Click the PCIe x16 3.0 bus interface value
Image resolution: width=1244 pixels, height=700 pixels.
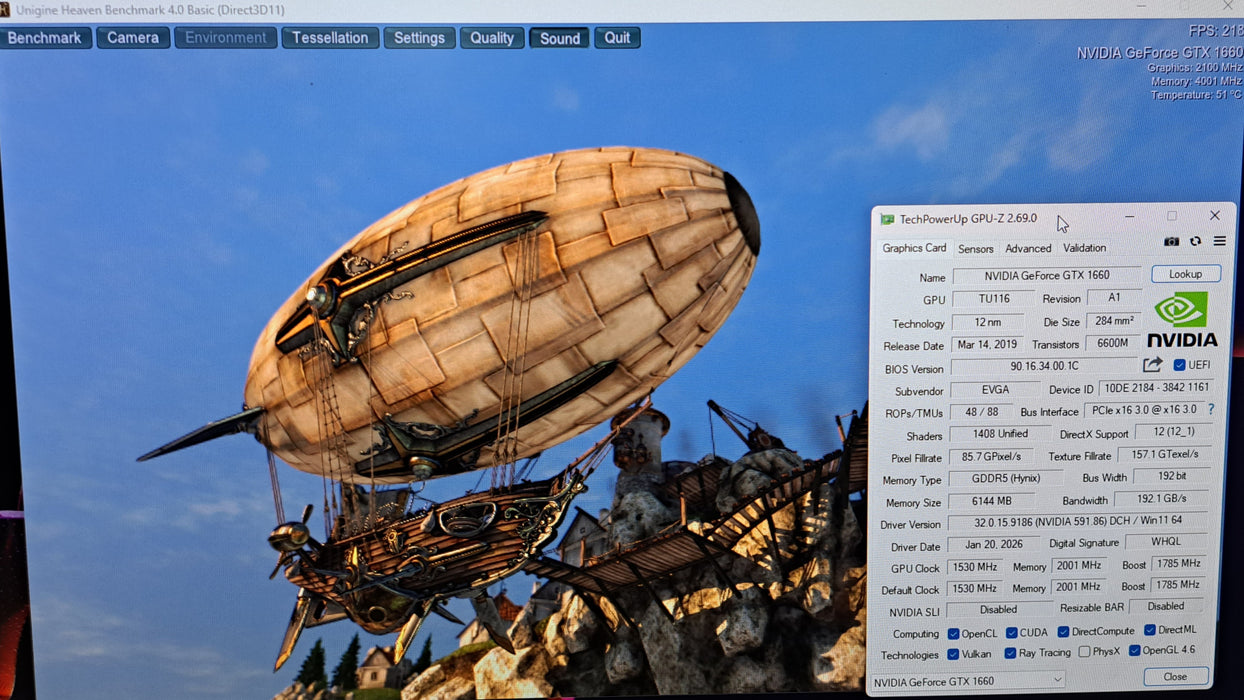pyautogui.click(x=1144, y=410)
